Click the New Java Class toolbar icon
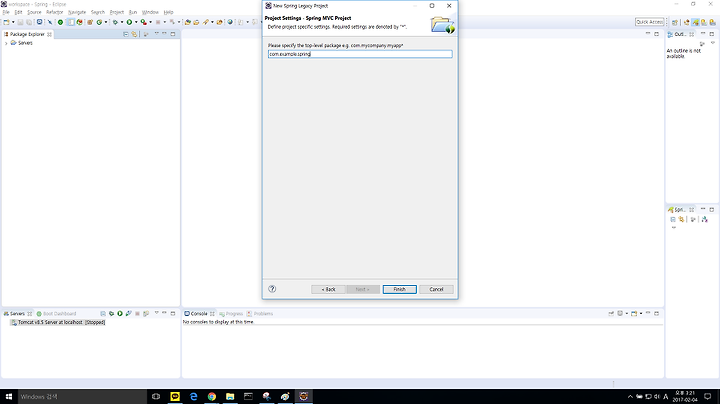This screenshot has width=720, height=404. click(99, 22)
